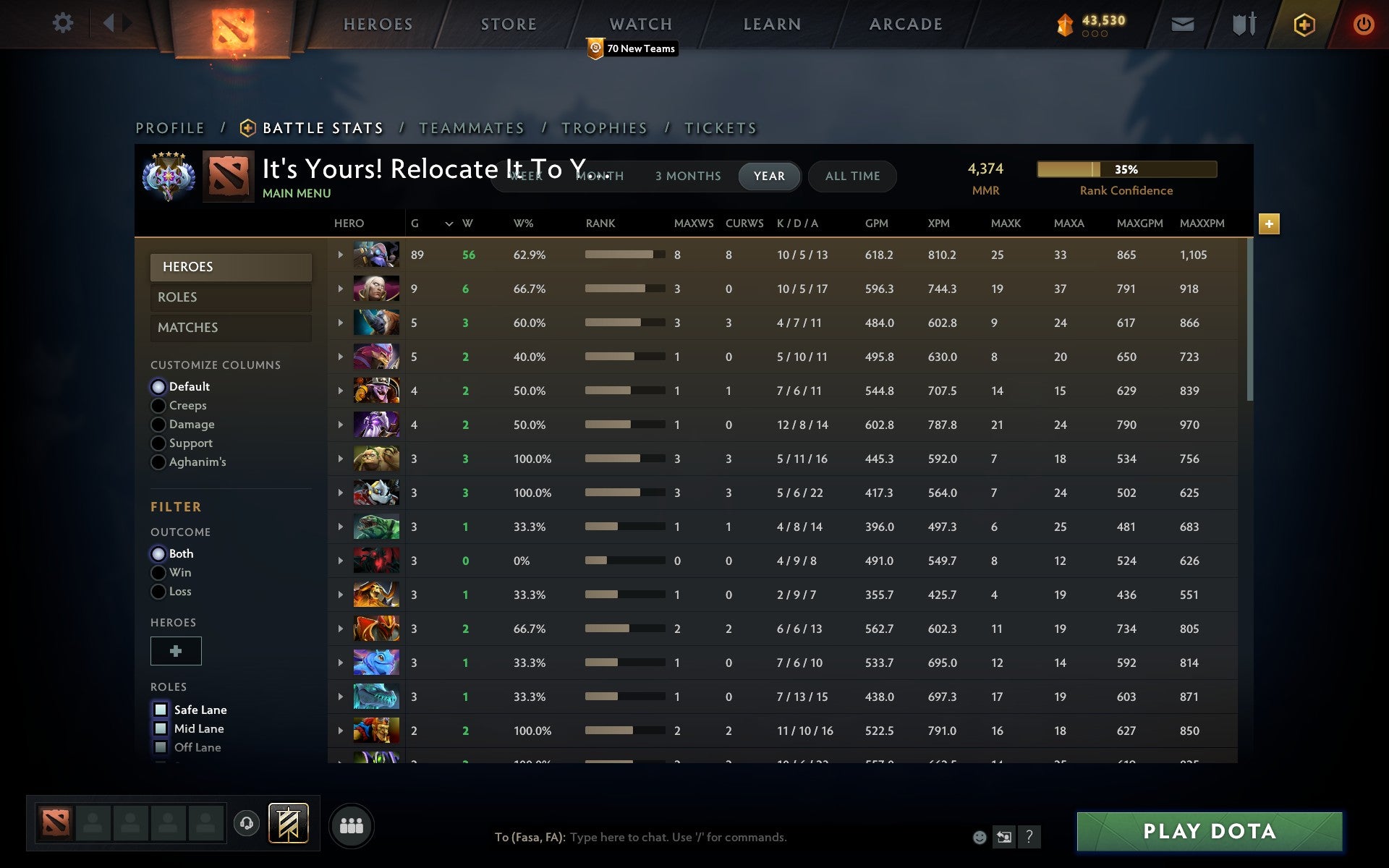Click the question mark help icon
The height and width of the screenshot is (868, 1389).
[x=1028, y=837]
